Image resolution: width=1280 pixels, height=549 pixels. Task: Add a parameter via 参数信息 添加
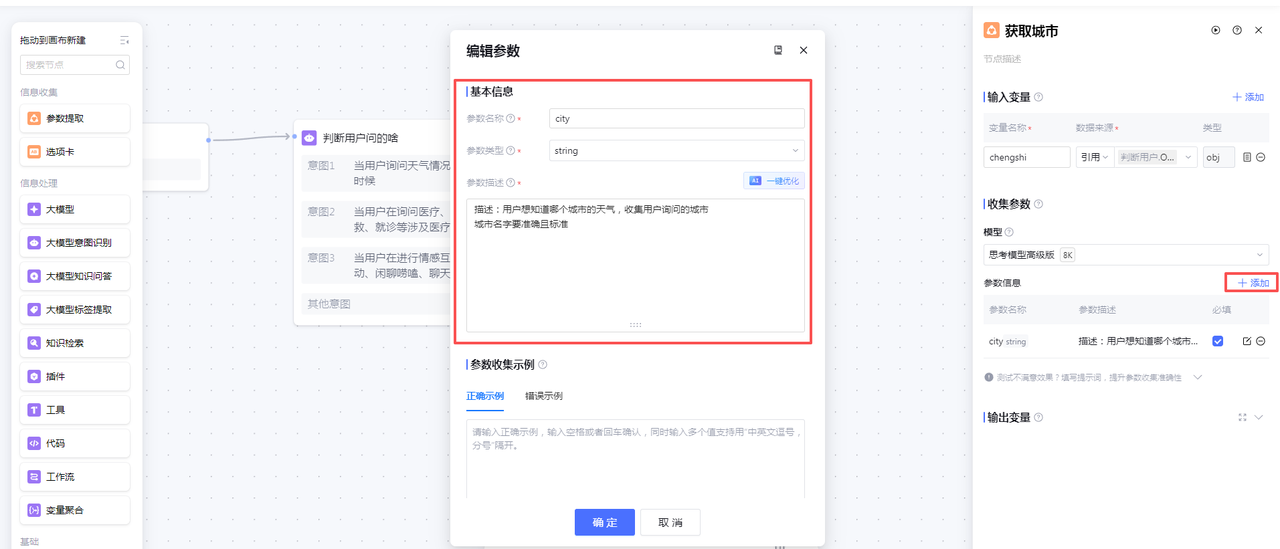tap(1253, 283)
